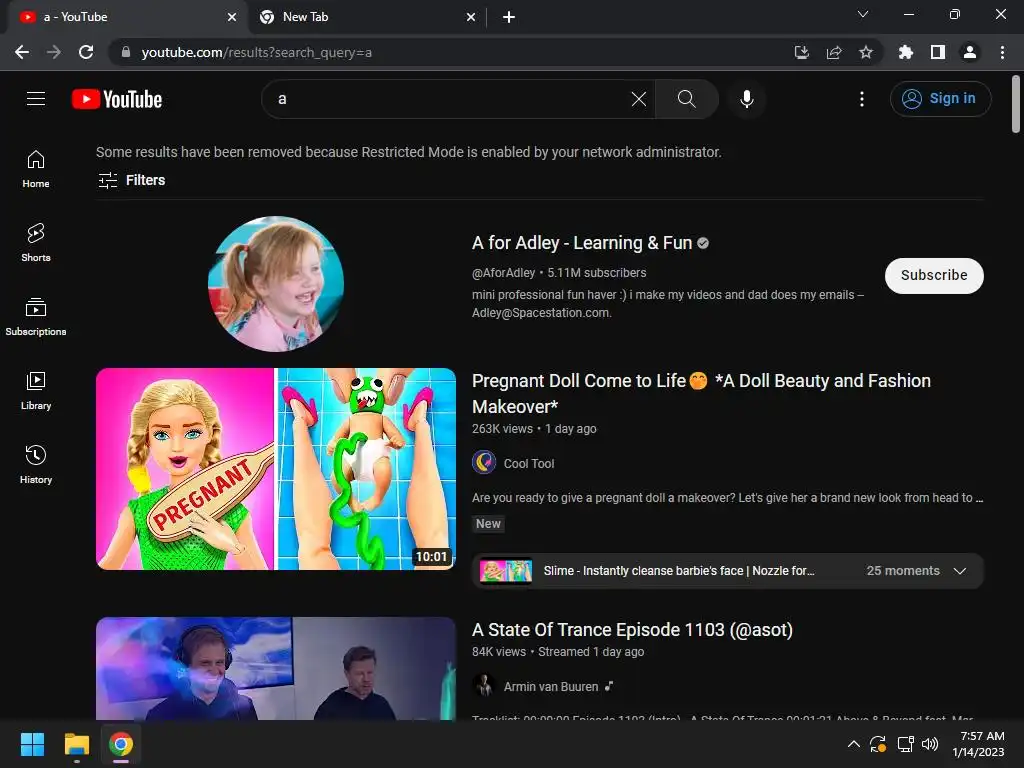Subscribe to A for Adley channel
The width and height of the screenshot is (1024, 768).
point(934,276)
